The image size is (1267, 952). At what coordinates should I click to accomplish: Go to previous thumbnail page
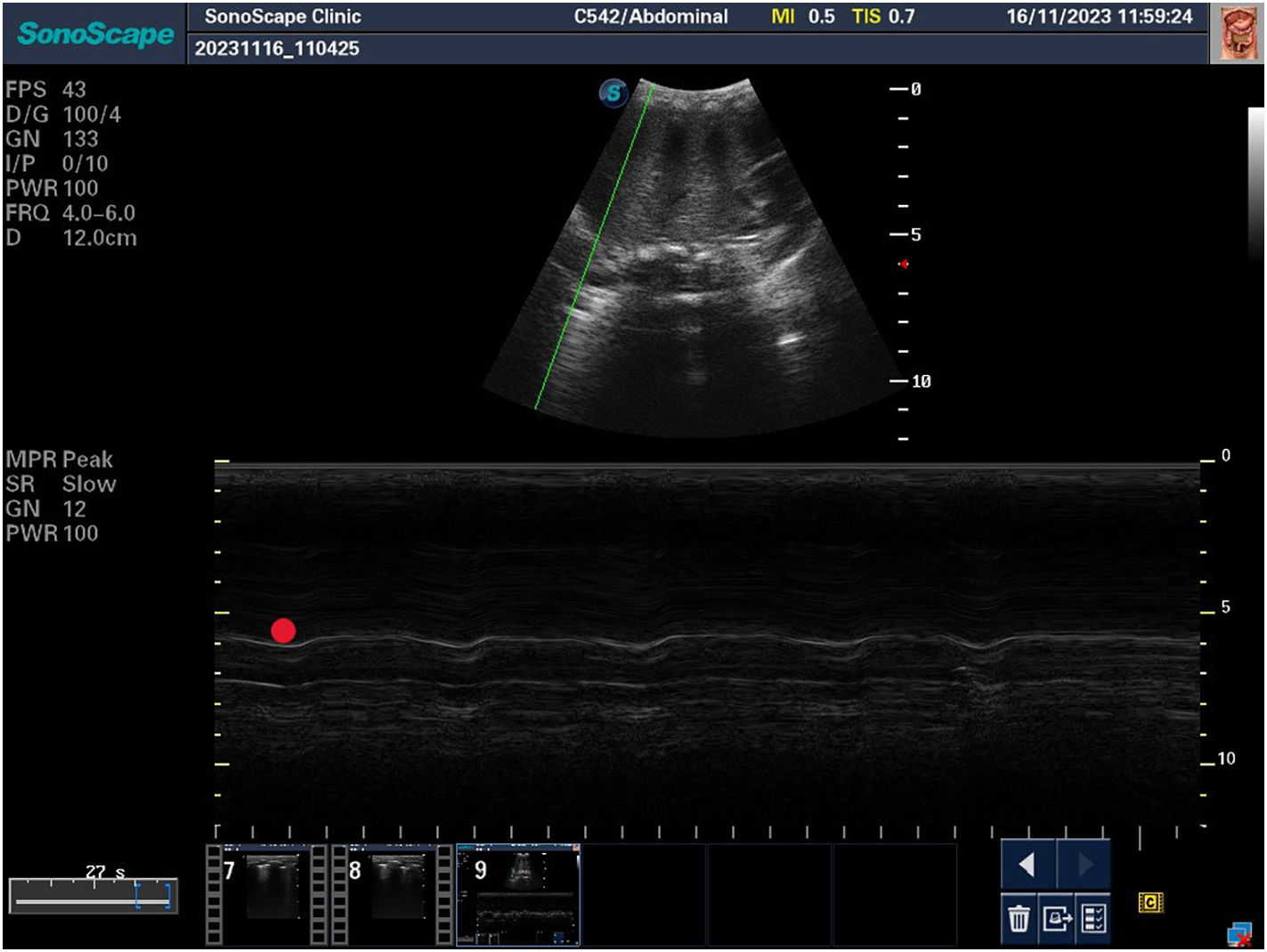1027,865
